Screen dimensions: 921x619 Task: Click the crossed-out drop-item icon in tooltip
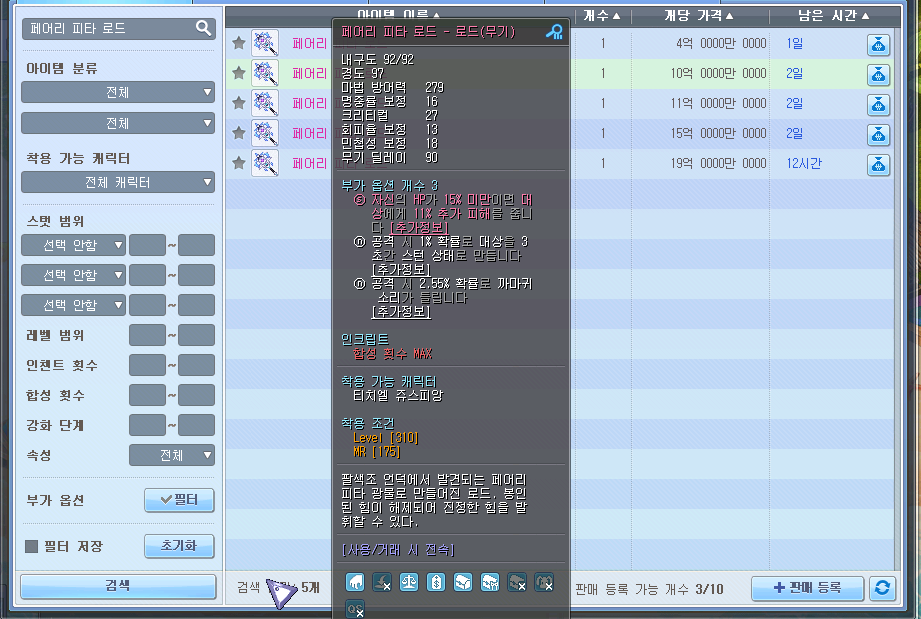382,582
